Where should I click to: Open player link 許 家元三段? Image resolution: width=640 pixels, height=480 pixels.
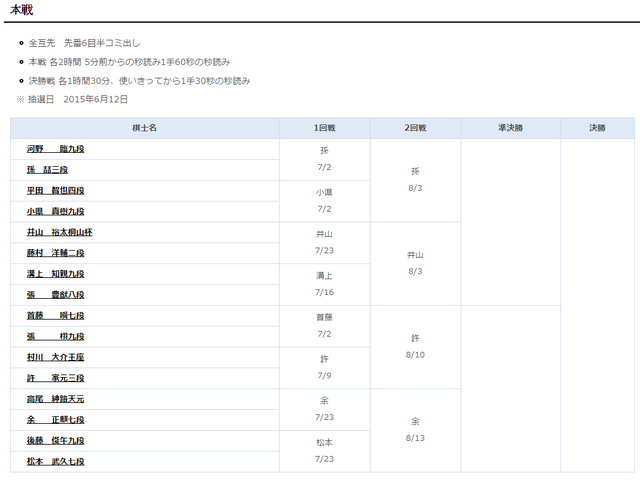pyautogui.click(x=56, y=378)
